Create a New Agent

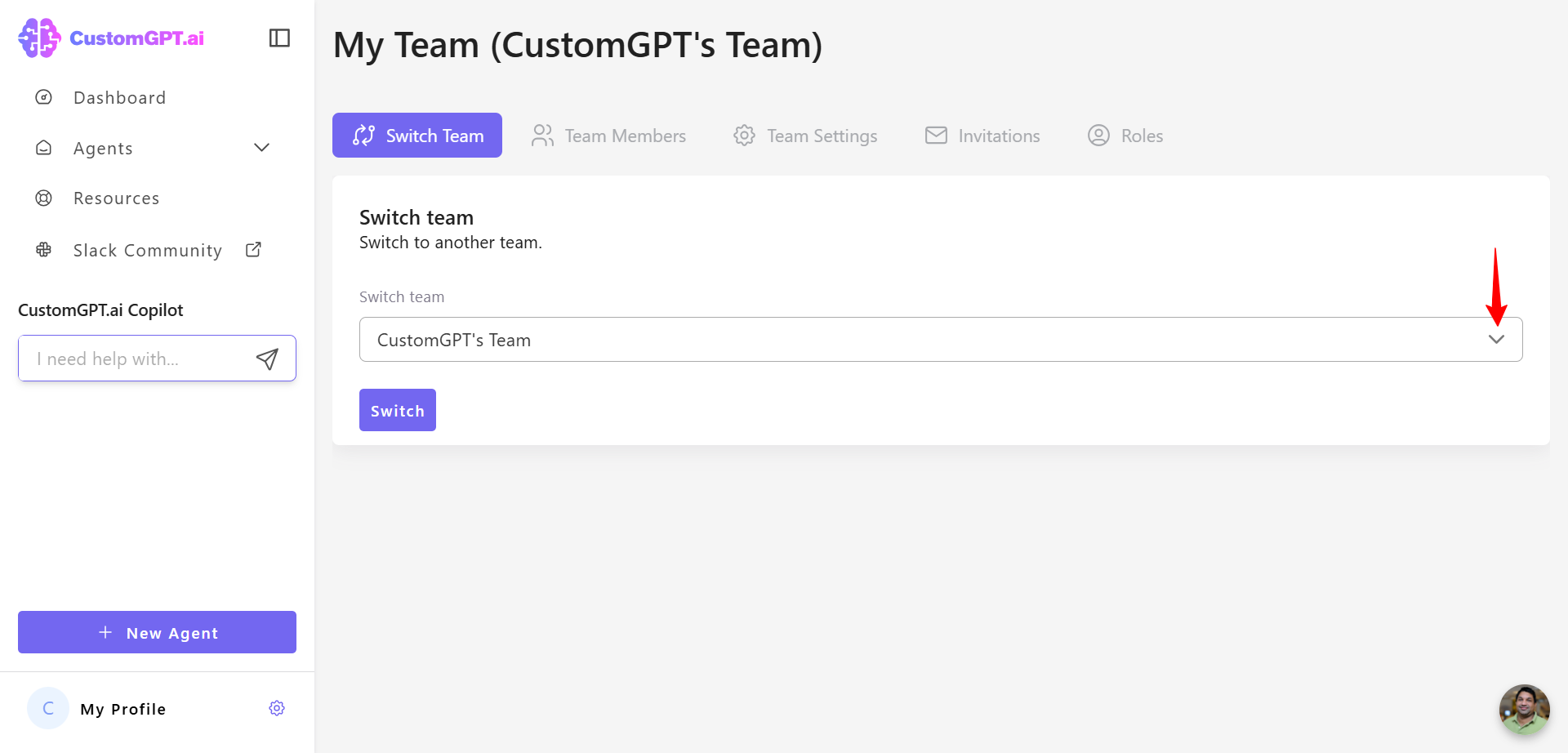(157, 632)
